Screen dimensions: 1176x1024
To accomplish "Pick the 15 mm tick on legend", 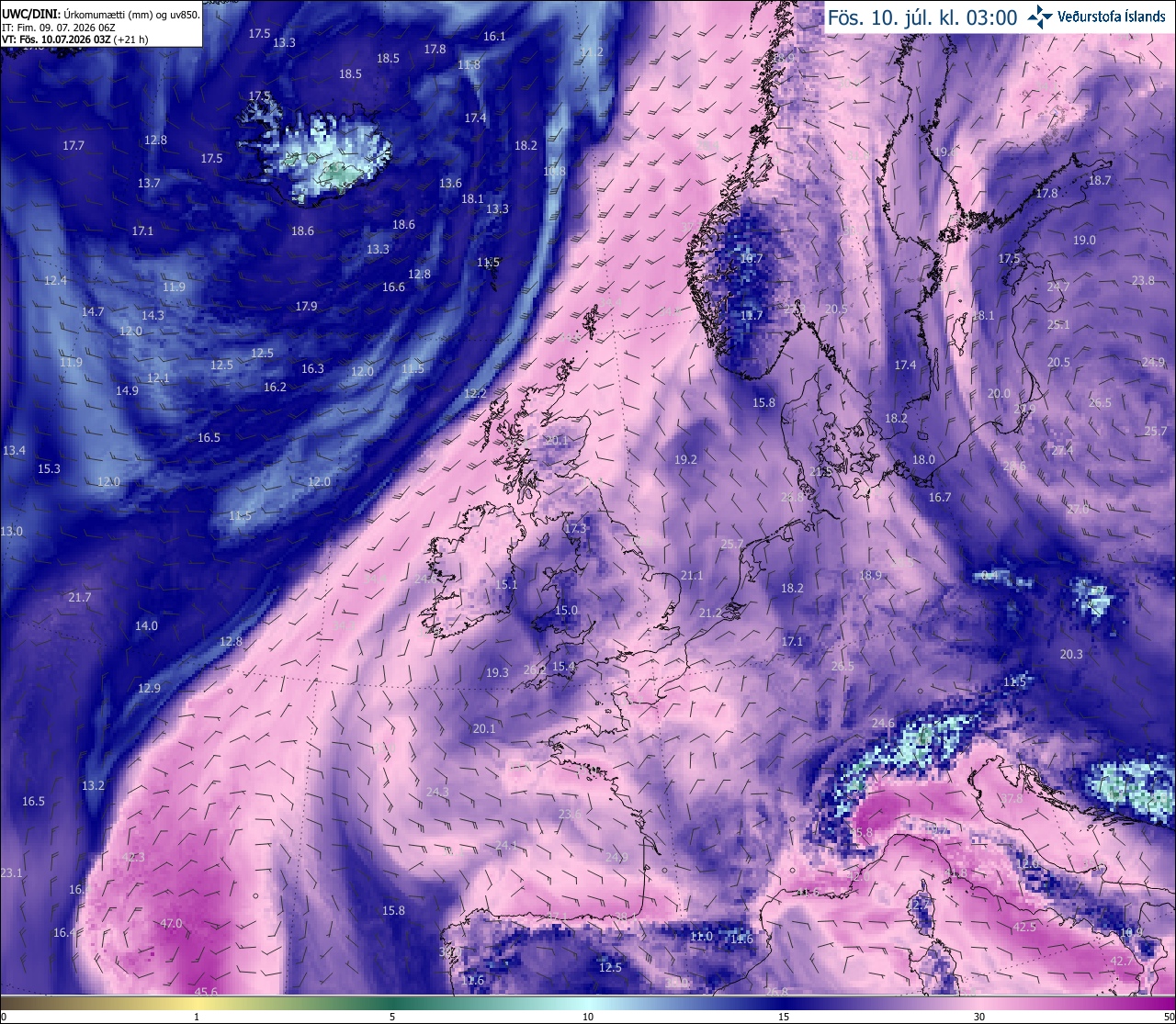I will [784, 1017].
